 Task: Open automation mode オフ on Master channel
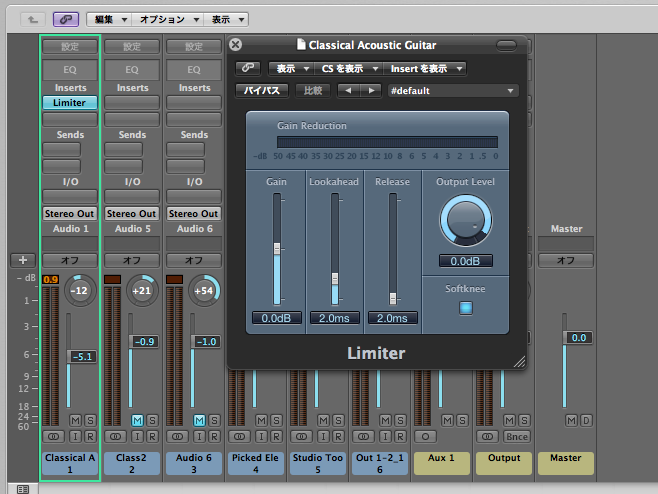[566, 260]
